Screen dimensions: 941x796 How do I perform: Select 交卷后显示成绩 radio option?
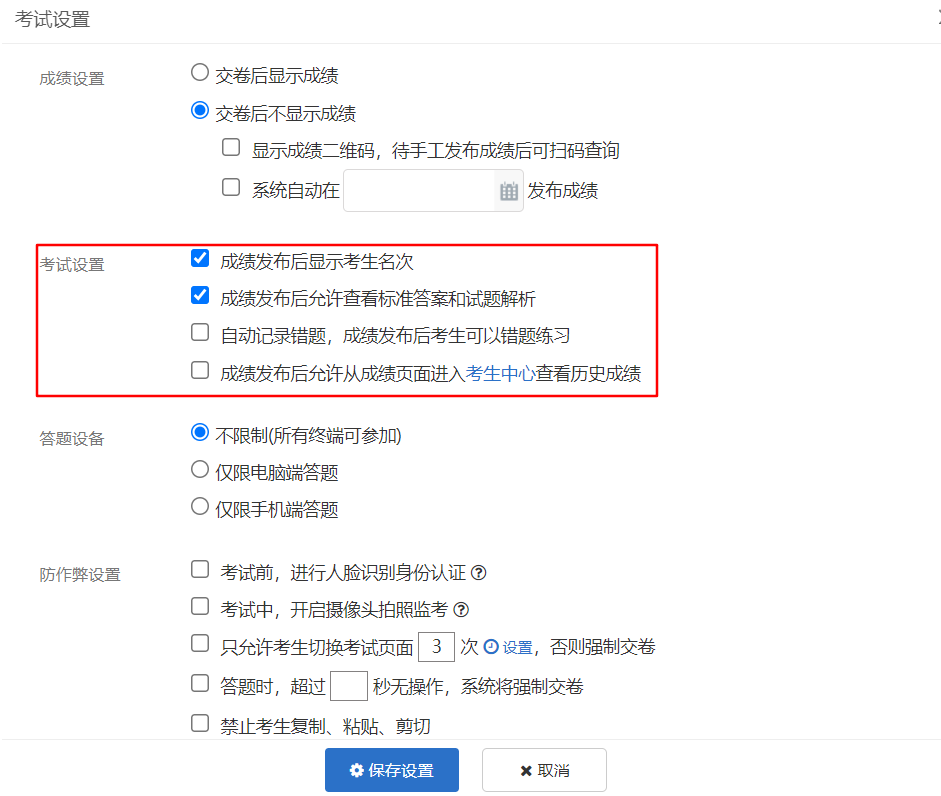(x=200, y=73)
